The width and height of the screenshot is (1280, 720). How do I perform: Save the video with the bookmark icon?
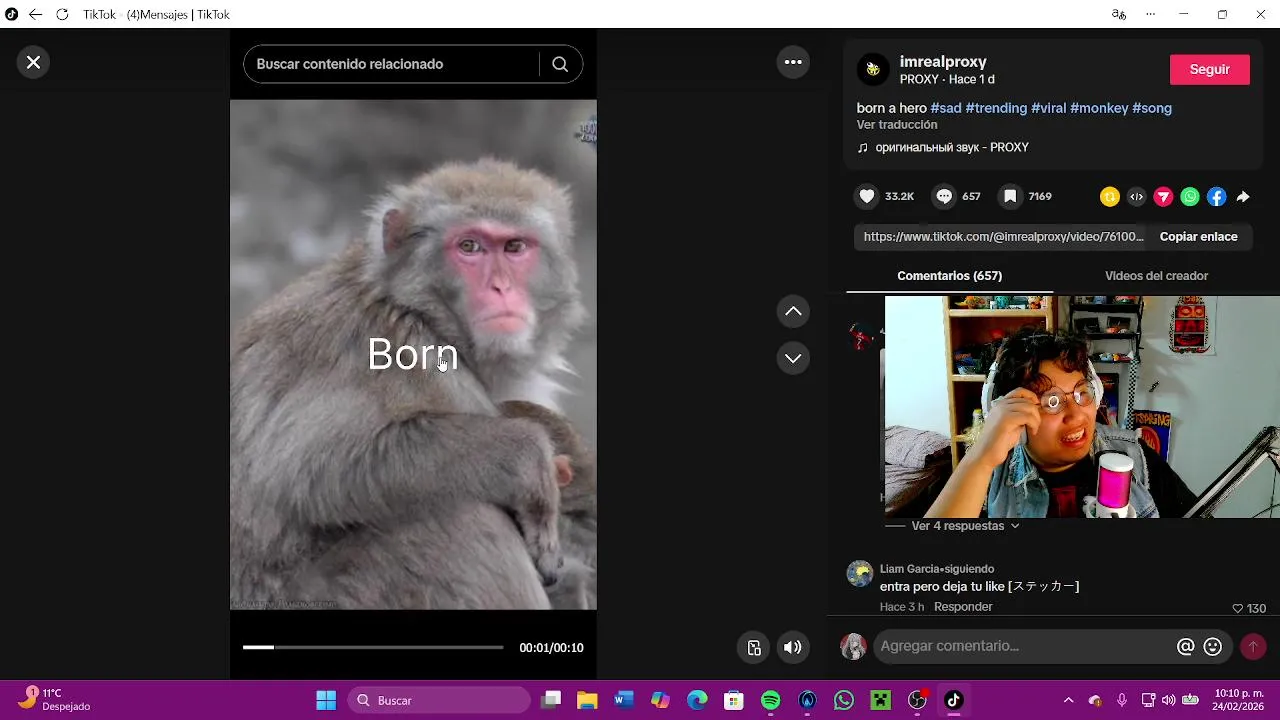1010,196
